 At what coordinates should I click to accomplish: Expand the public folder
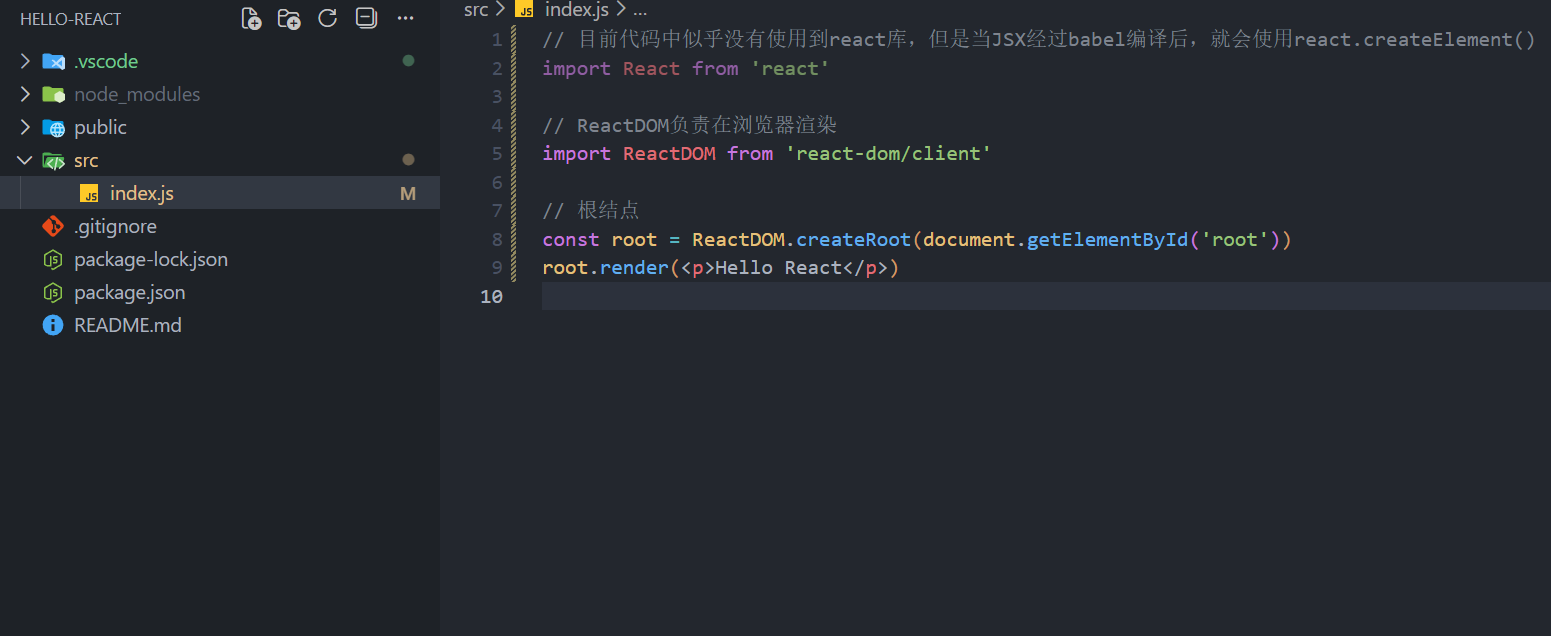coord(26,127)
